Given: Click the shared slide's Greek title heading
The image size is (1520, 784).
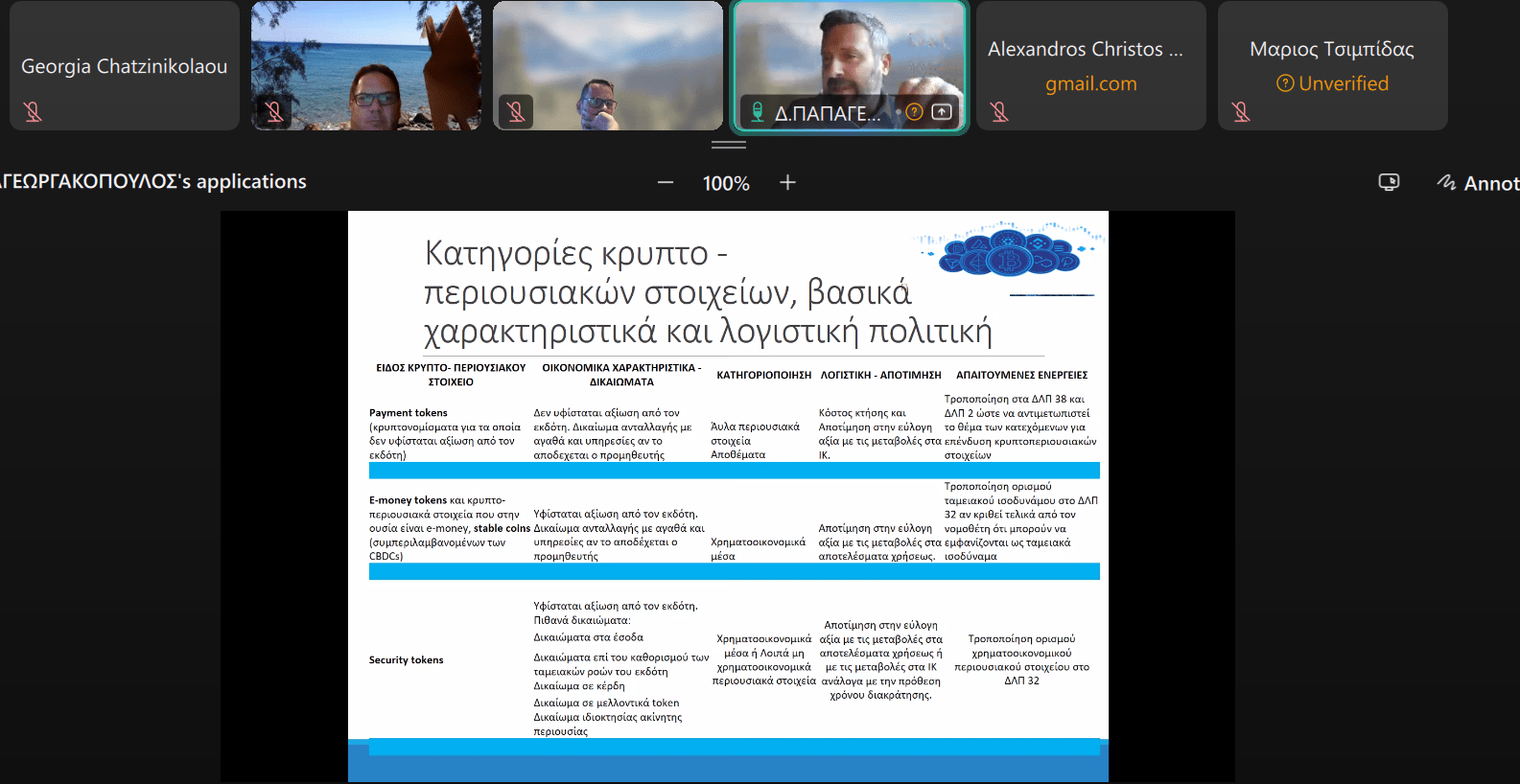Looking at the screenshot, I should pos(708,292).
